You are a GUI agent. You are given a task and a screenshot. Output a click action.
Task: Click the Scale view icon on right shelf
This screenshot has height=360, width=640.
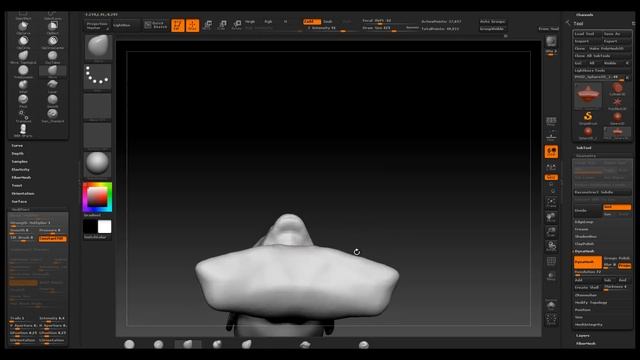click(x=551, y=232)
